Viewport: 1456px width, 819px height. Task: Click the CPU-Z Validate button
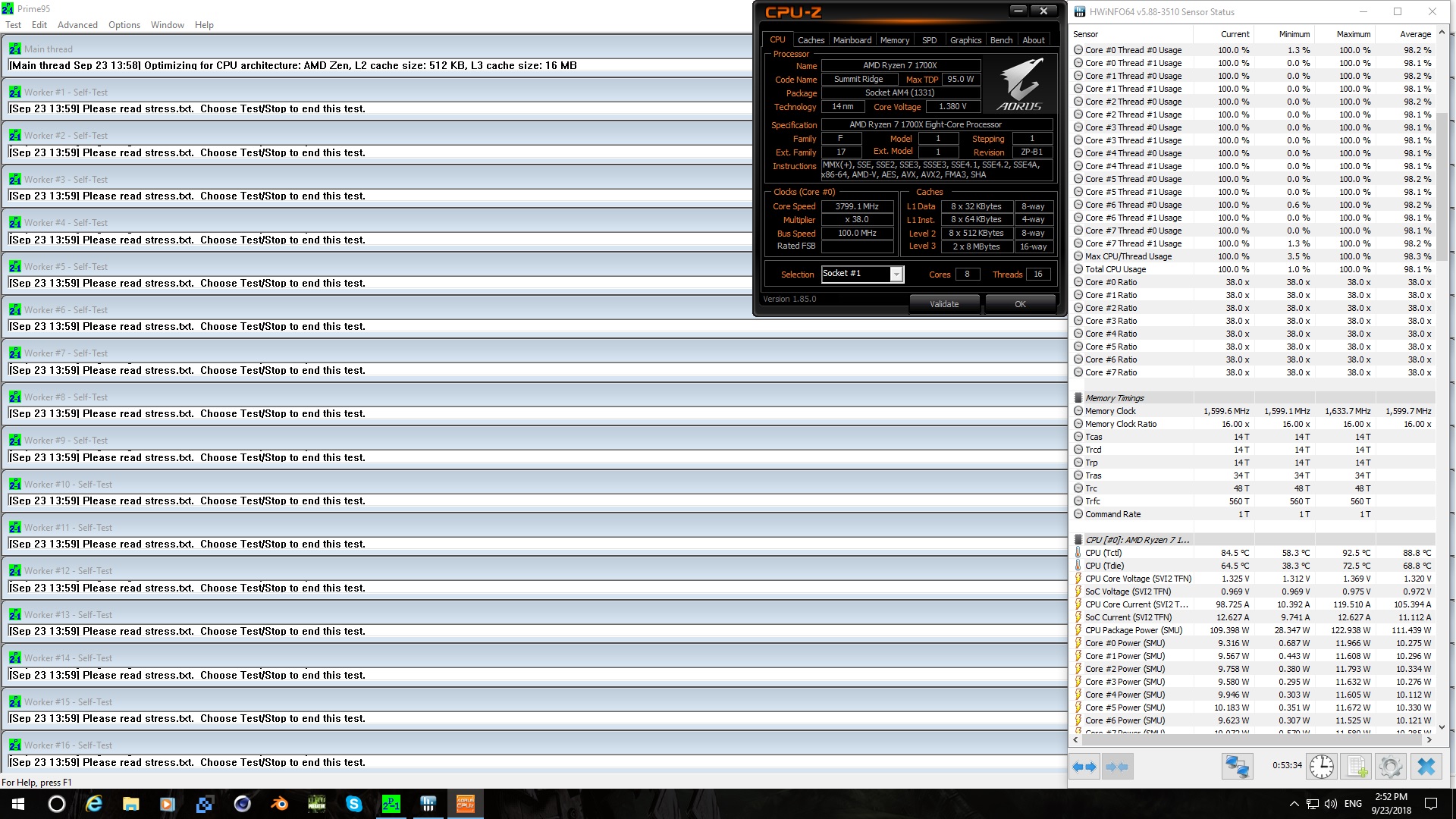pyautogui.click(x=944, y=304)
